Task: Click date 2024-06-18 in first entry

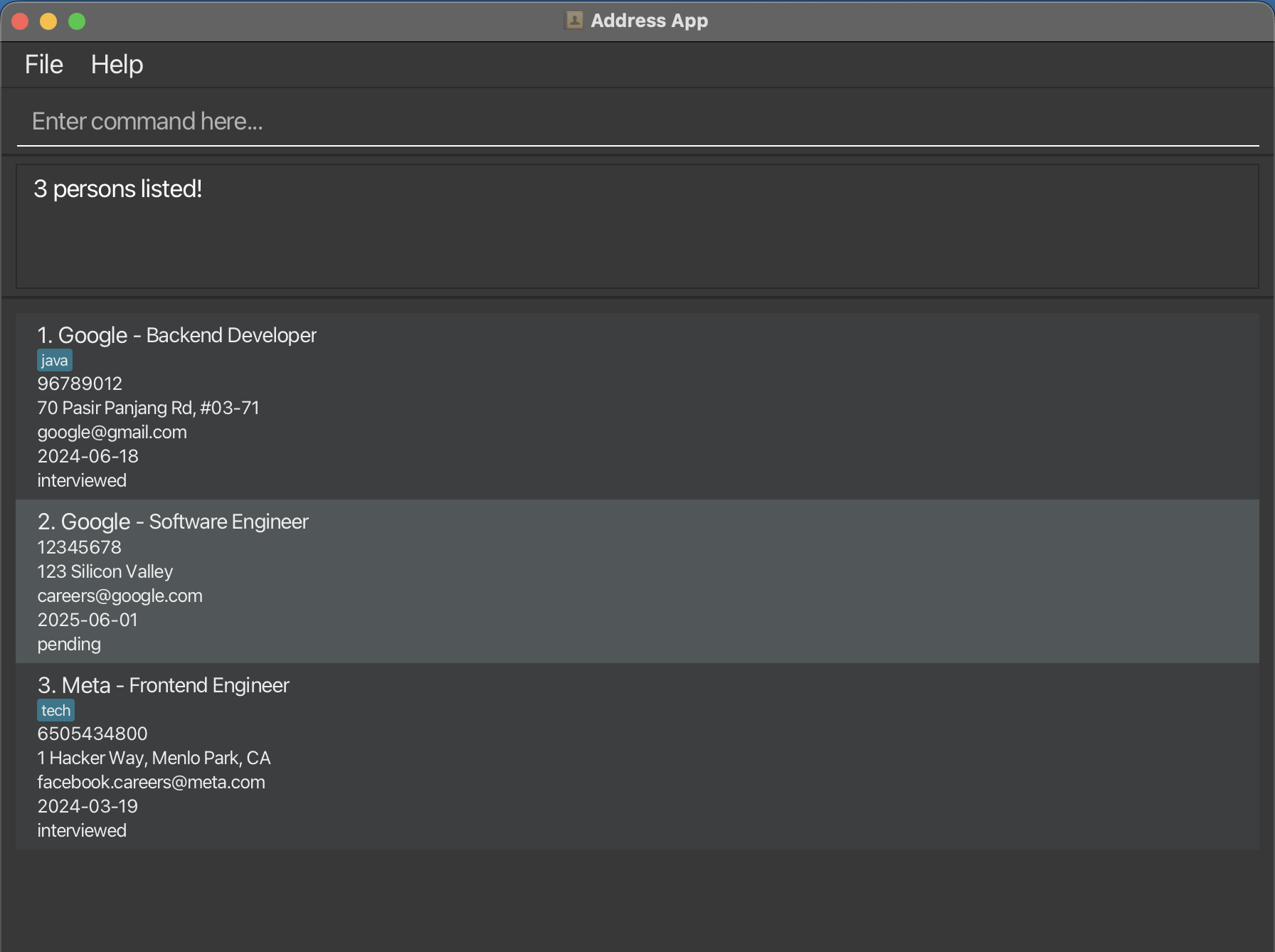Action: (x=88, y=457)
